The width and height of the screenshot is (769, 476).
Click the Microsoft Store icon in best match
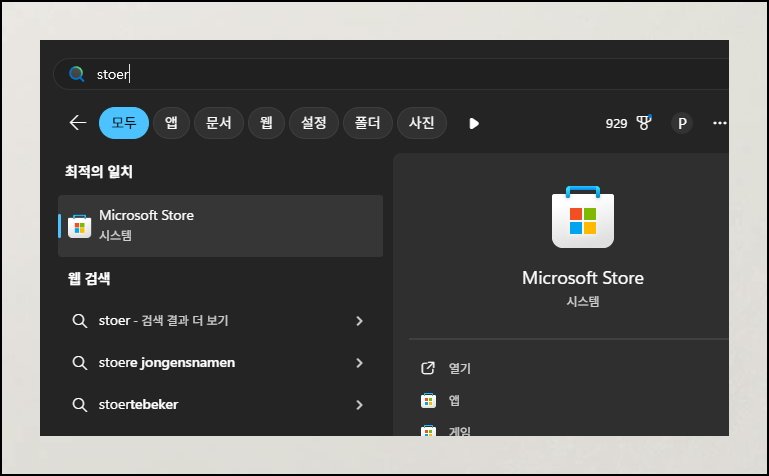[79, 226]
